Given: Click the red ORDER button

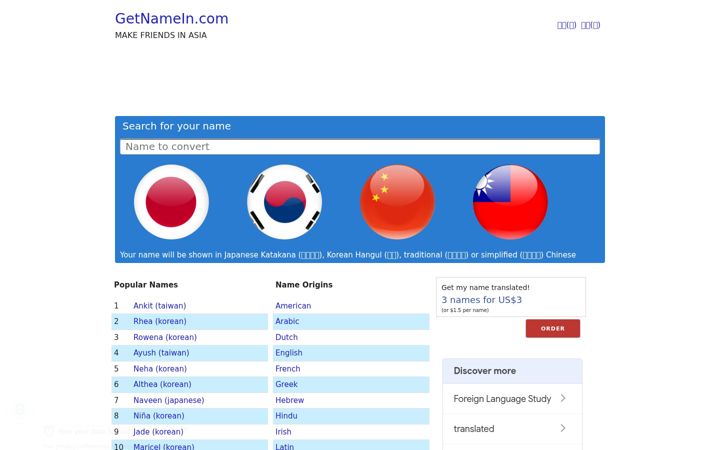Looking at the screenshot, I should pos(552,328).
